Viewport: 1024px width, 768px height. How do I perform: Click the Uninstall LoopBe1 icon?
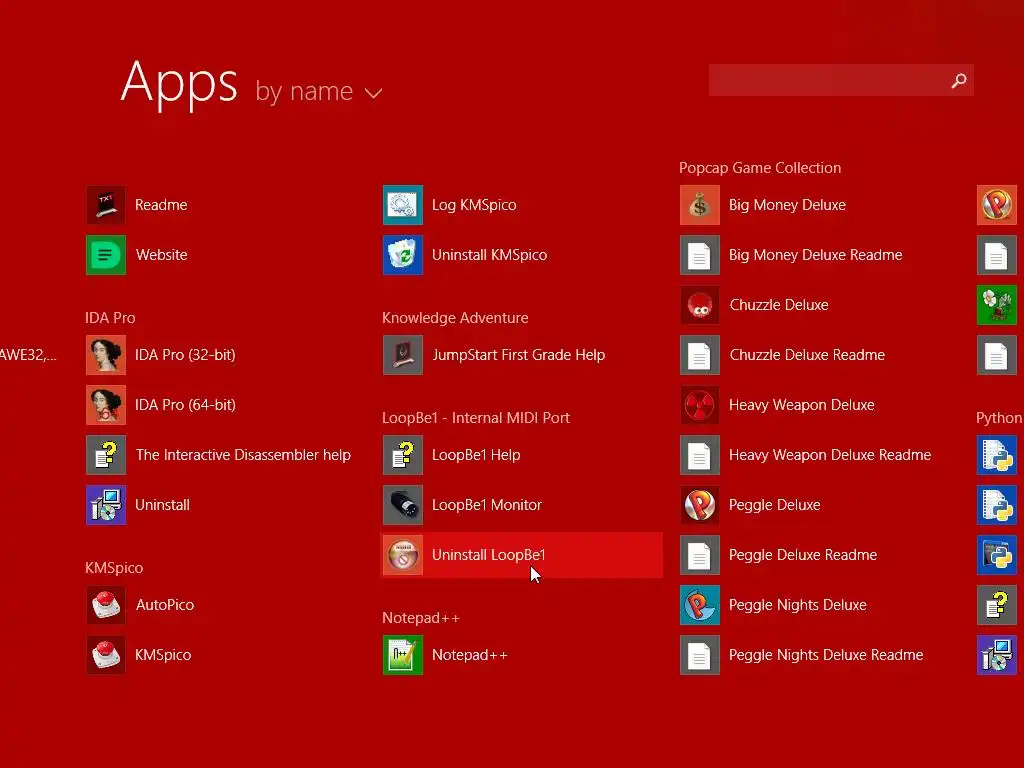(x=403, y=555)
